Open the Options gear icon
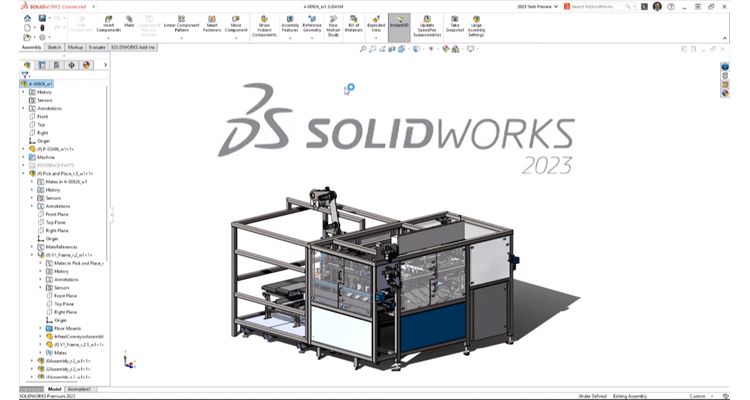The image size is (750, 400). coord(42,37)
